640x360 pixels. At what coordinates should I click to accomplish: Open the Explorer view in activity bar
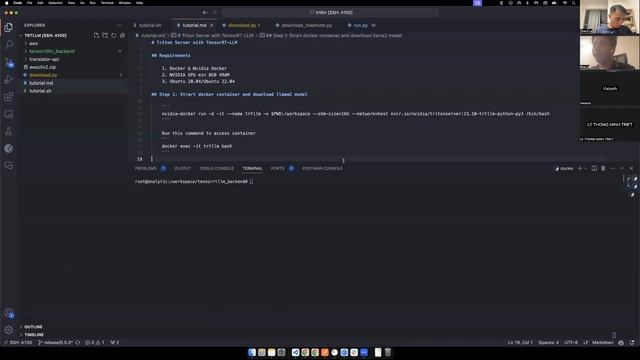click(9, 27)
